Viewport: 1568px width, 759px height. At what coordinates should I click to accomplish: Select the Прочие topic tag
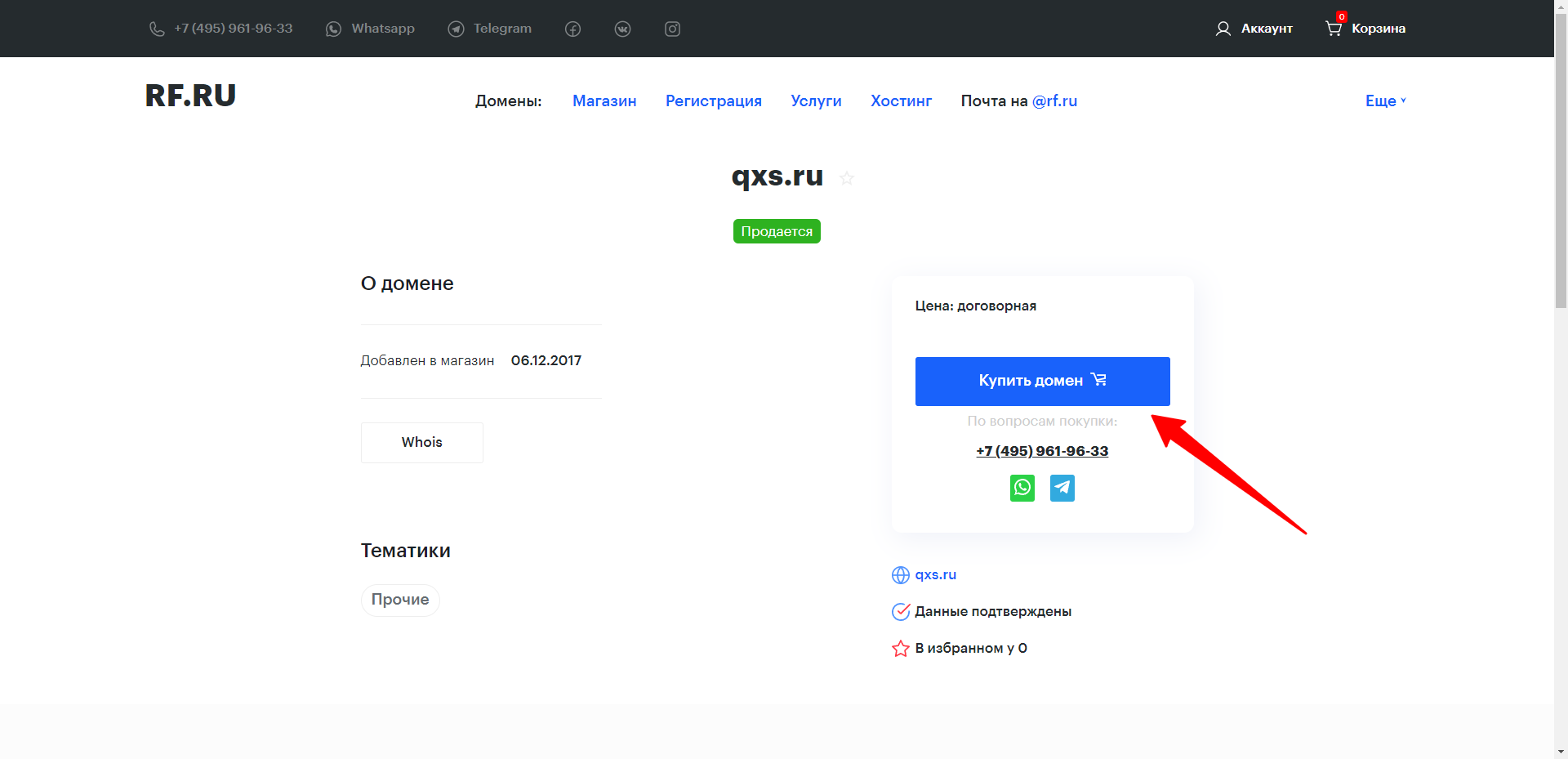coord(400,600)
